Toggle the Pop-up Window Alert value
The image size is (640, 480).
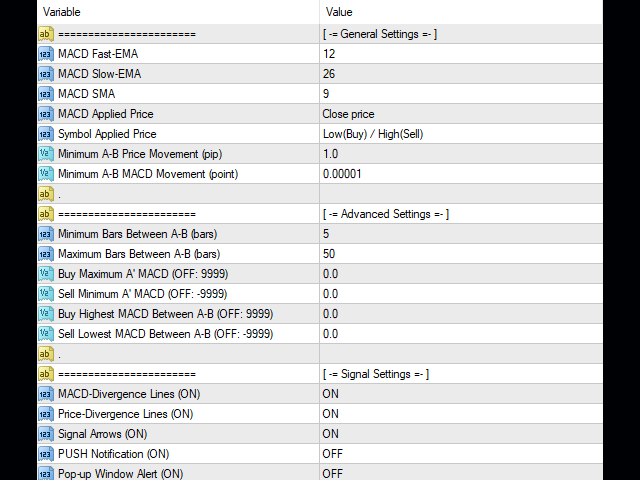click(461, 473)
